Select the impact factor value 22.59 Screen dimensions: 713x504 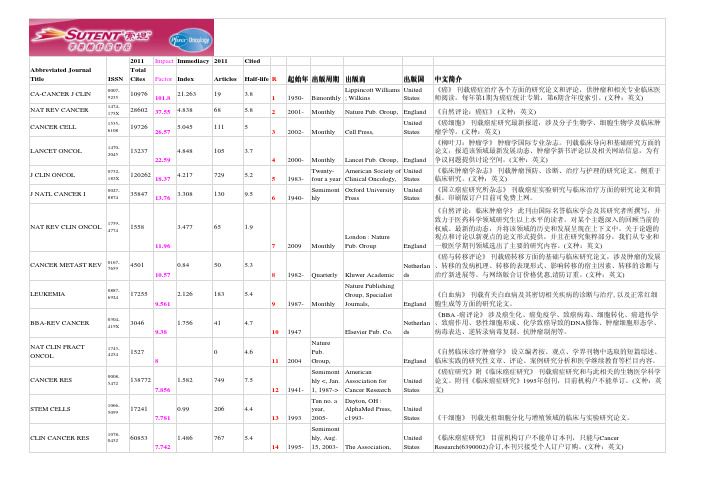[x=163, y=160]
